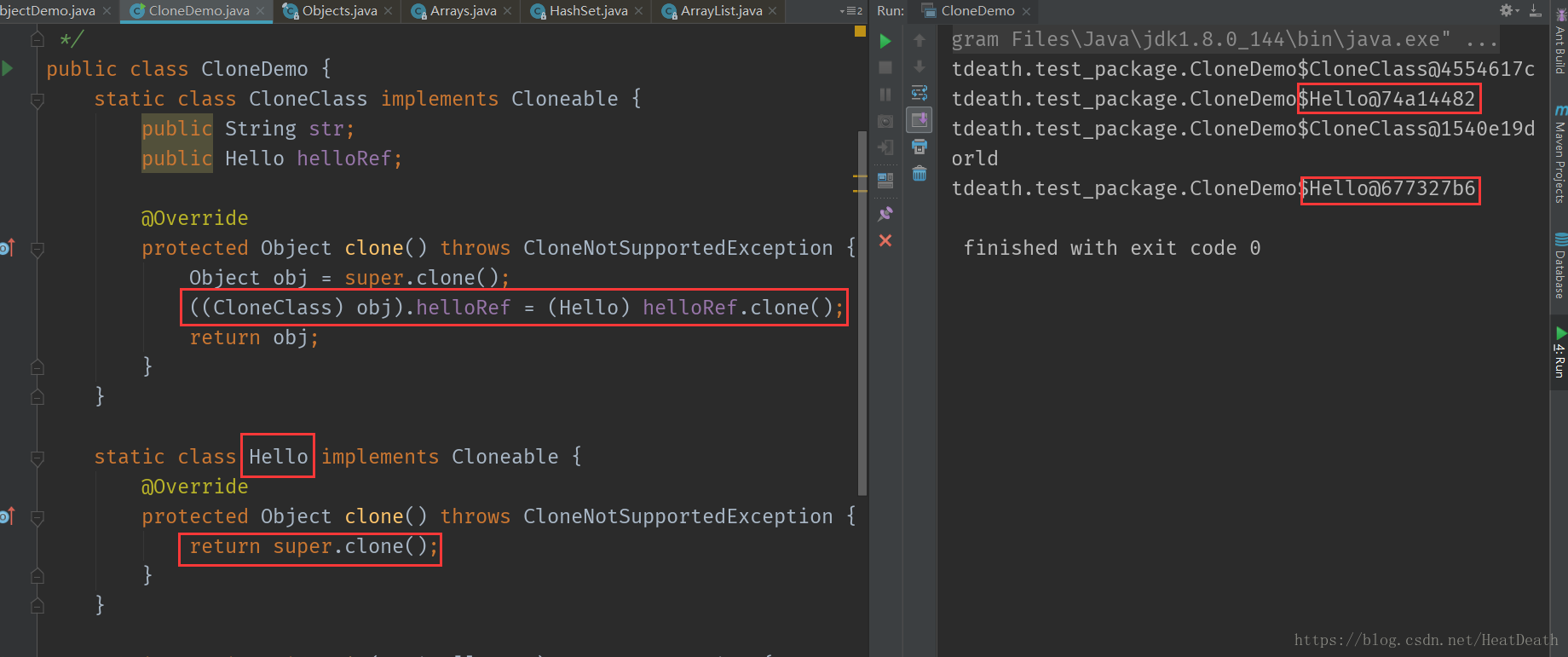Toggle Soft-Wrap in console output
Screen dimensions: 1568x657
919,93
